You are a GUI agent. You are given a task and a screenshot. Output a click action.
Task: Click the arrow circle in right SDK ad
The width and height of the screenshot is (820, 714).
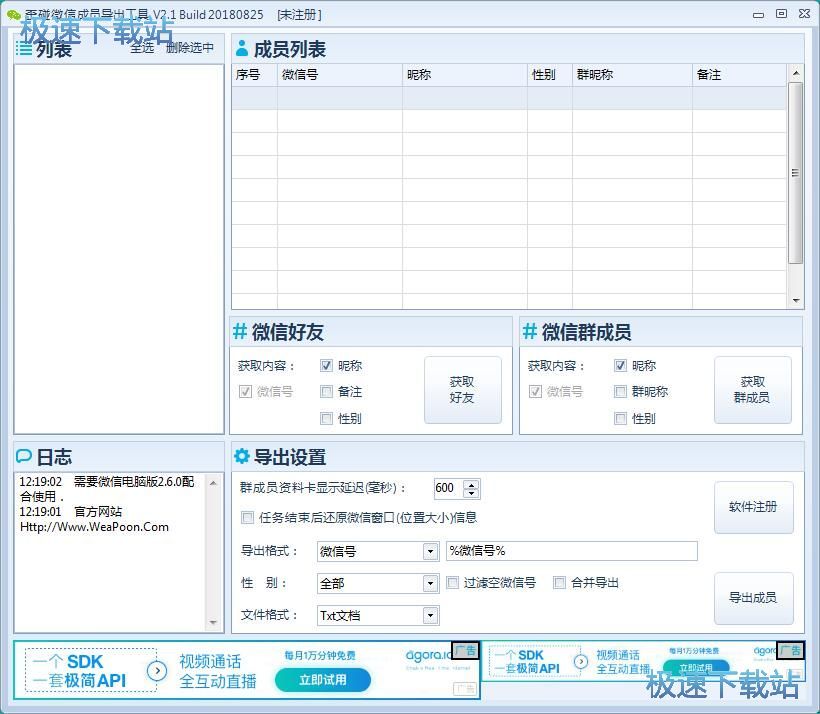click(x=580, y=662)
